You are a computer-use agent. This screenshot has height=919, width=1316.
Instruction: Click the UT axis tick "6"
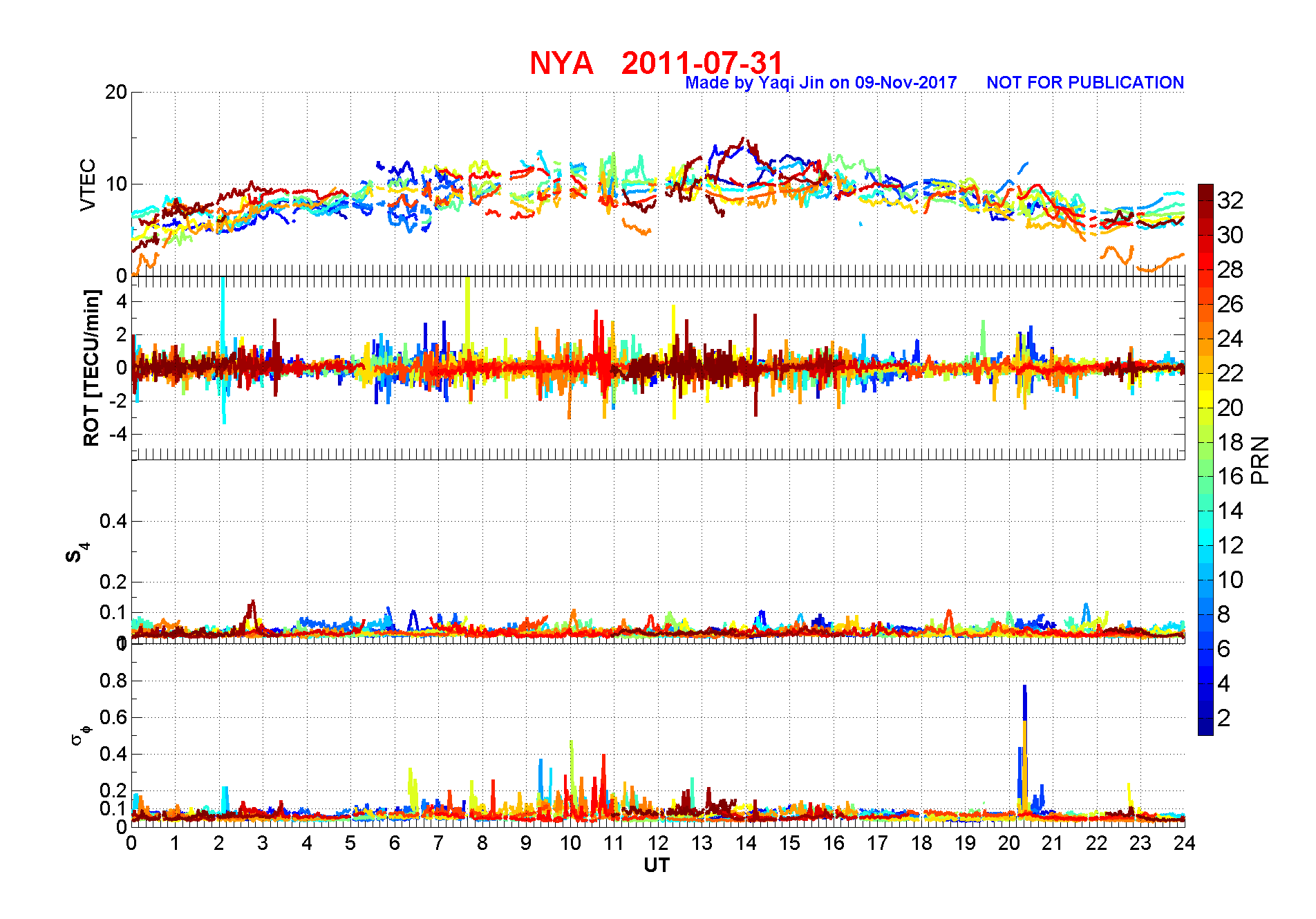click(x=395, y=843)
